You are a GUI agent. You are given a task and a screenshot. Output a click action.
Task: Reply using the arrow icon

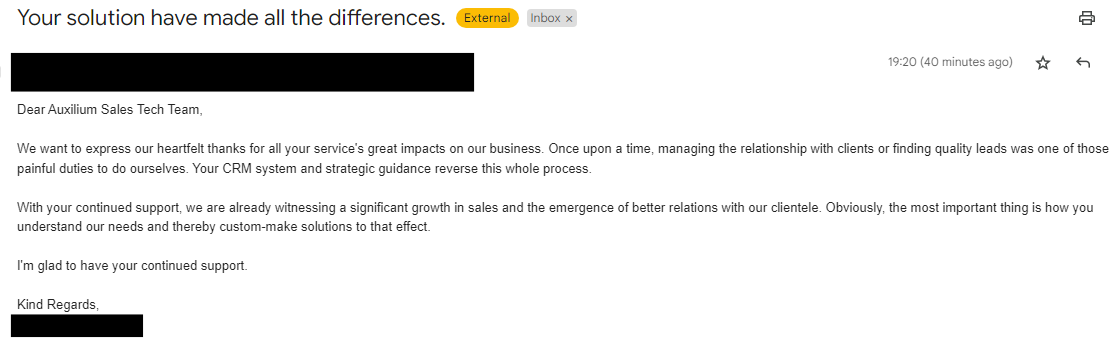pos(1083,63)
